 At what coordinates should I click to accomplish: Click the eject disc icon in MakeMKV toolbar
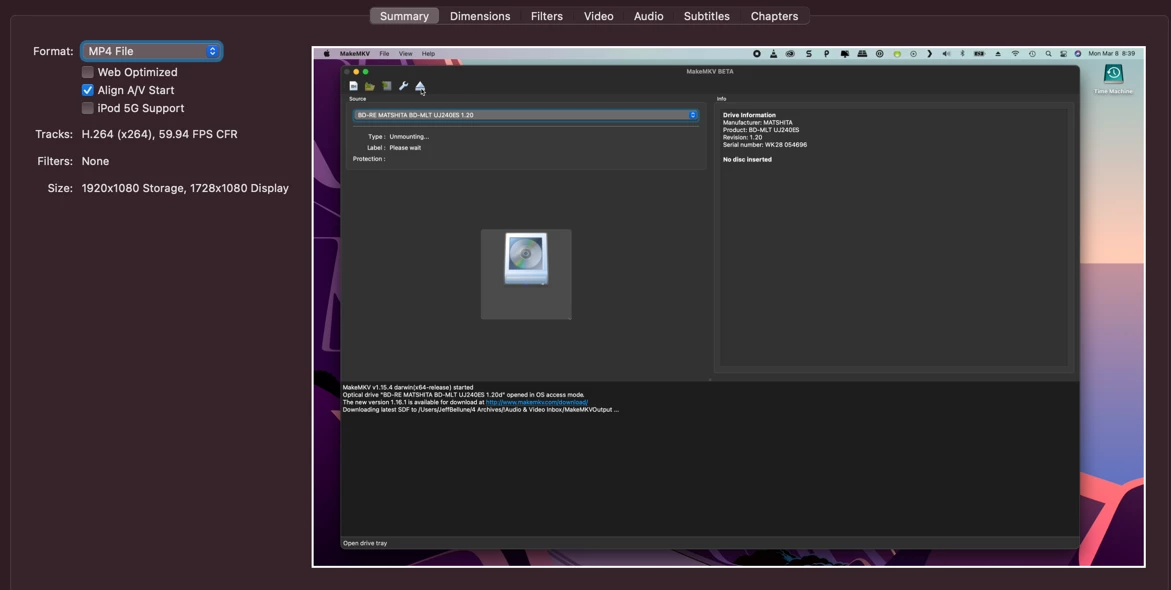click(420, 86)
